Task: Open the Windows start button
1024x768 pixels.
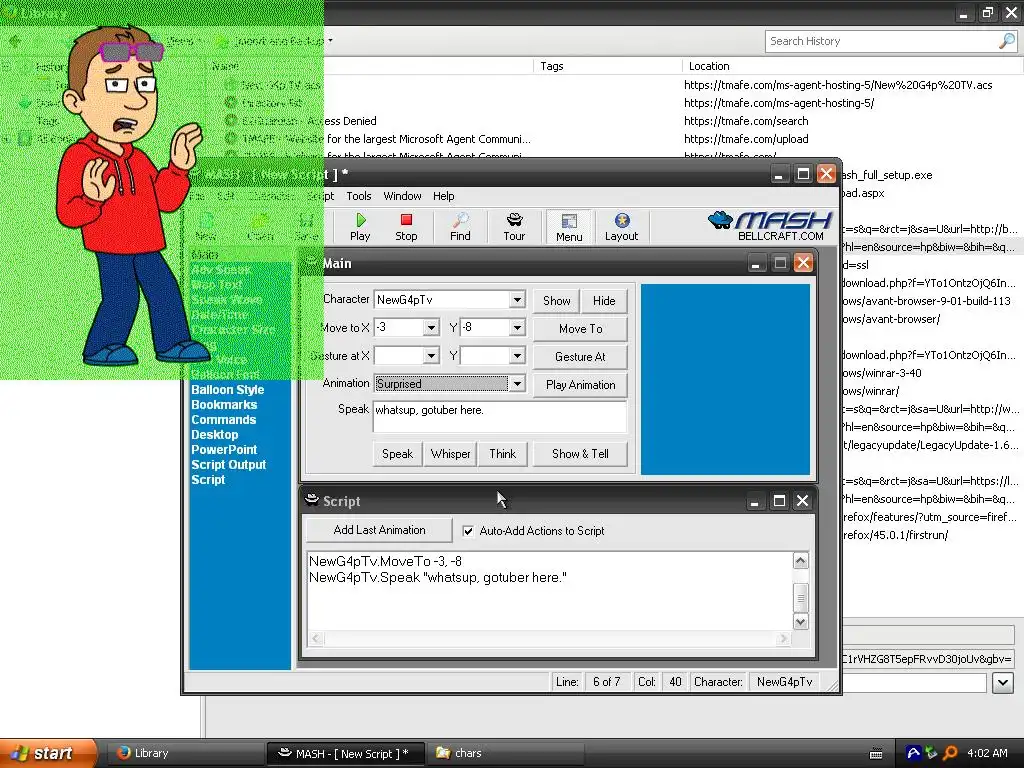Action: (47, 753)
